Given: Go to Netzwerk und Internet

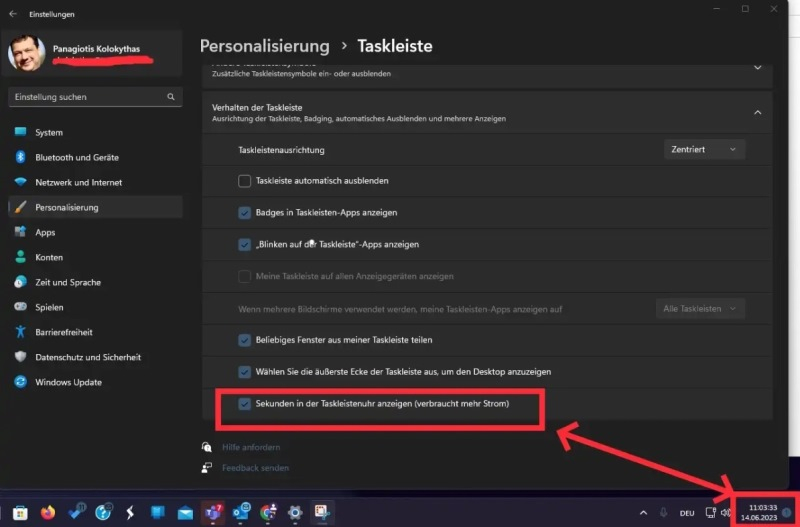Looking at the screenshot, I should pos(78,182).
